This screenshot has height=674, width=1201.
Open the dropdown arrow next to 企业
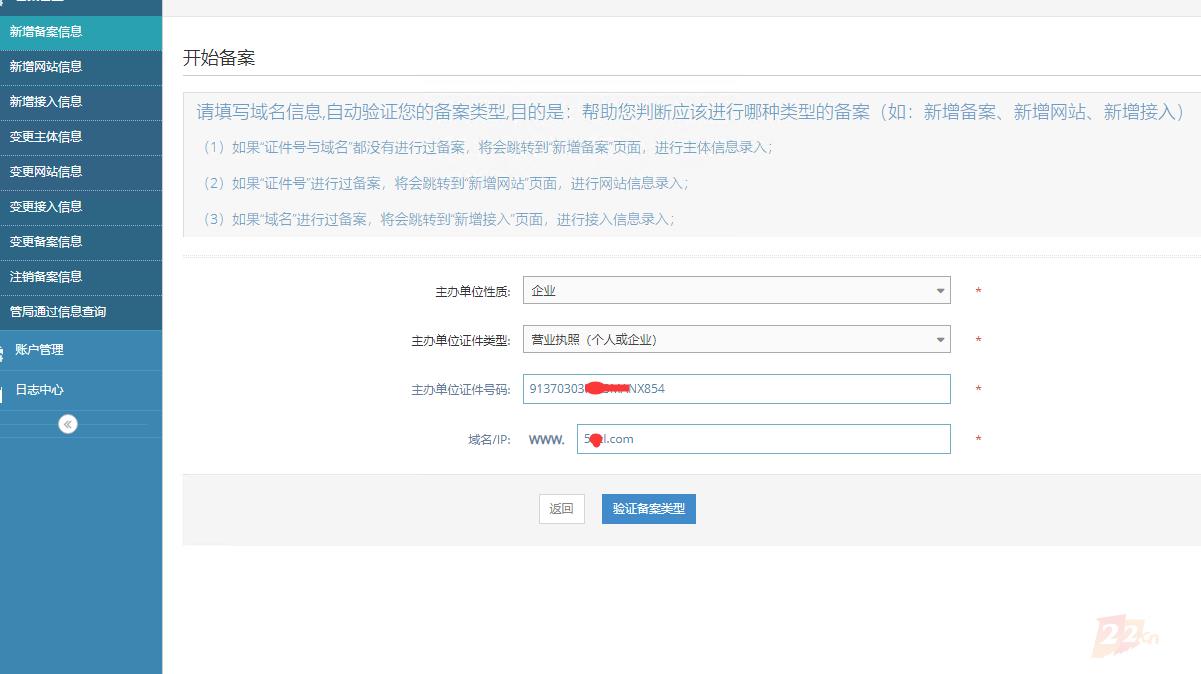point(939,289)
